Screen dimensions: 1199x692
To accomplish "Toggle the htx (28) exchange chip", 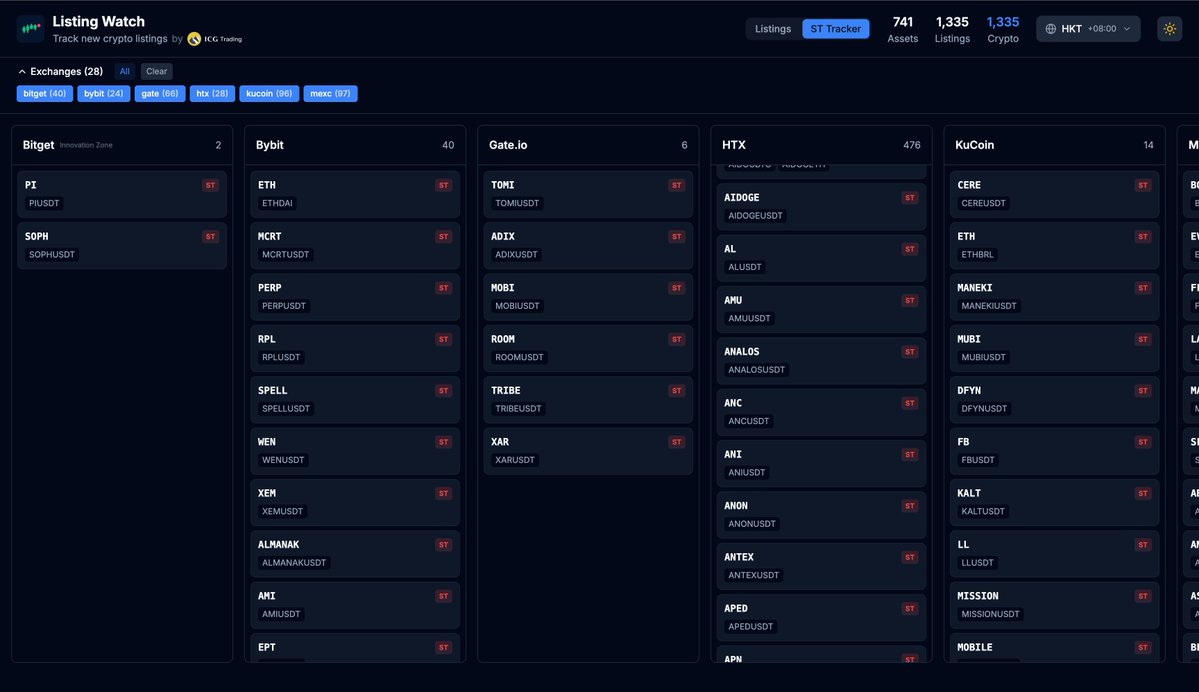I will coord(212,93).
